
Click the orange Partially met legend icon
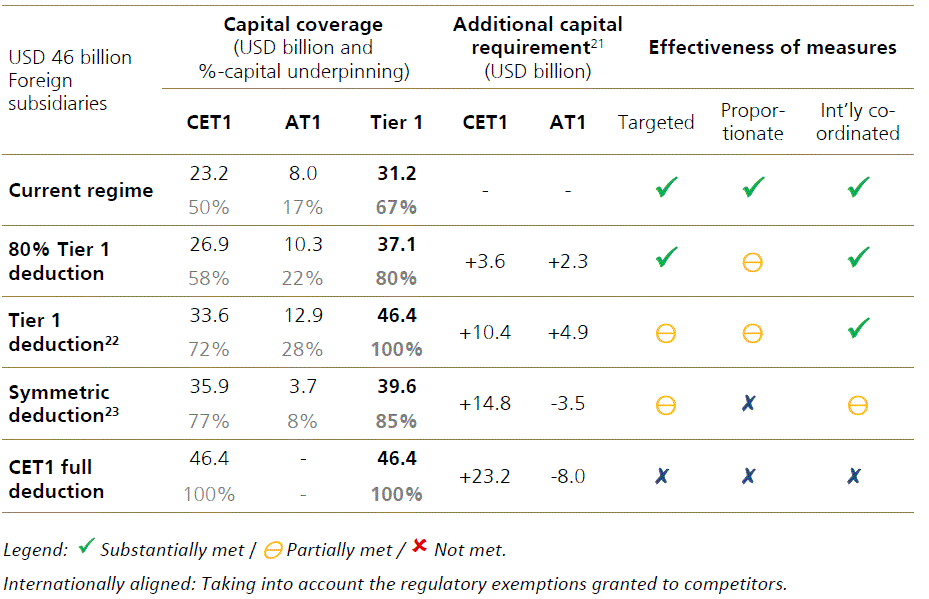coord(272,549)
